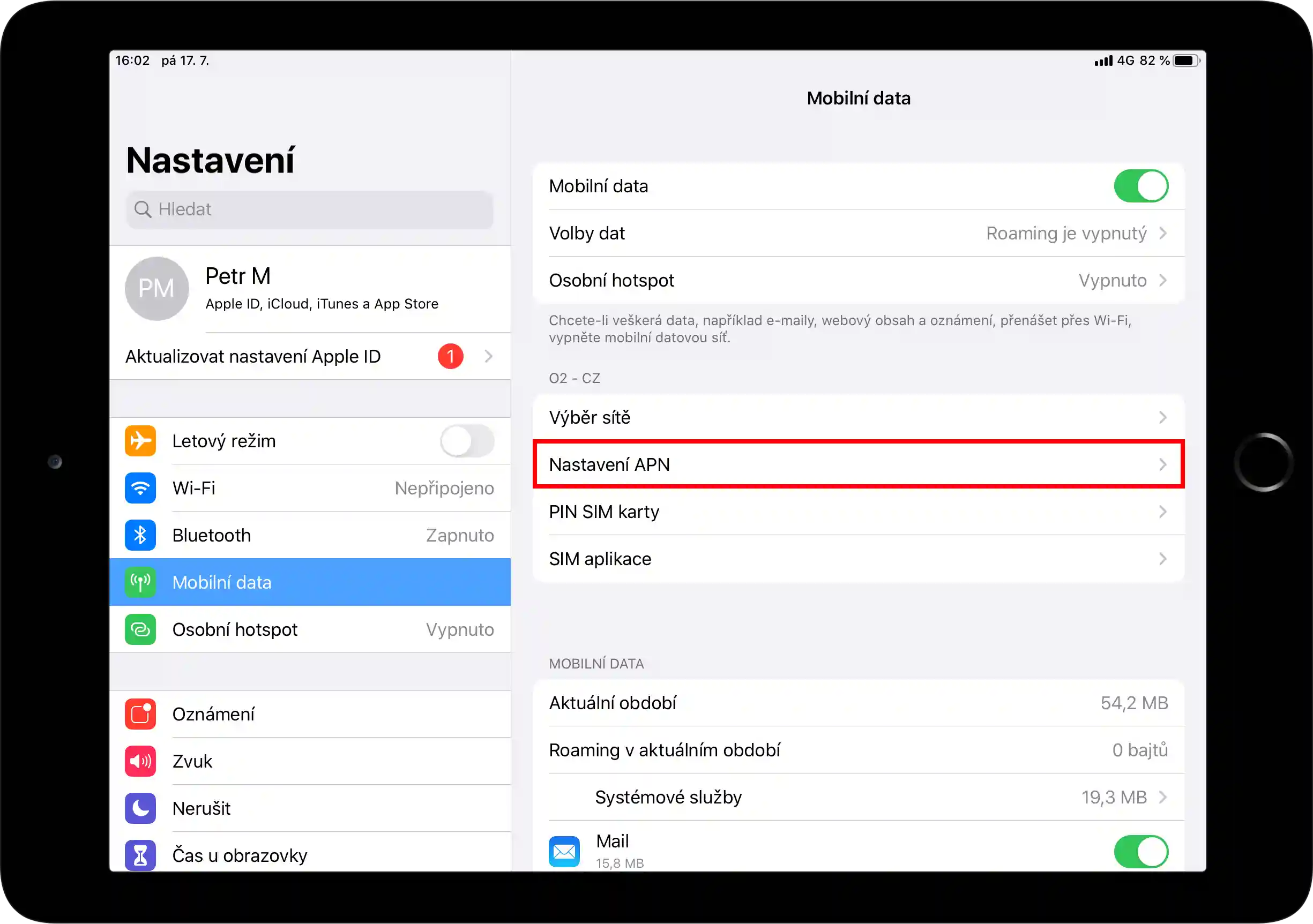Disable mobile data for Mail
This screenshot has height=924, width=1313.
point(1140,852)
